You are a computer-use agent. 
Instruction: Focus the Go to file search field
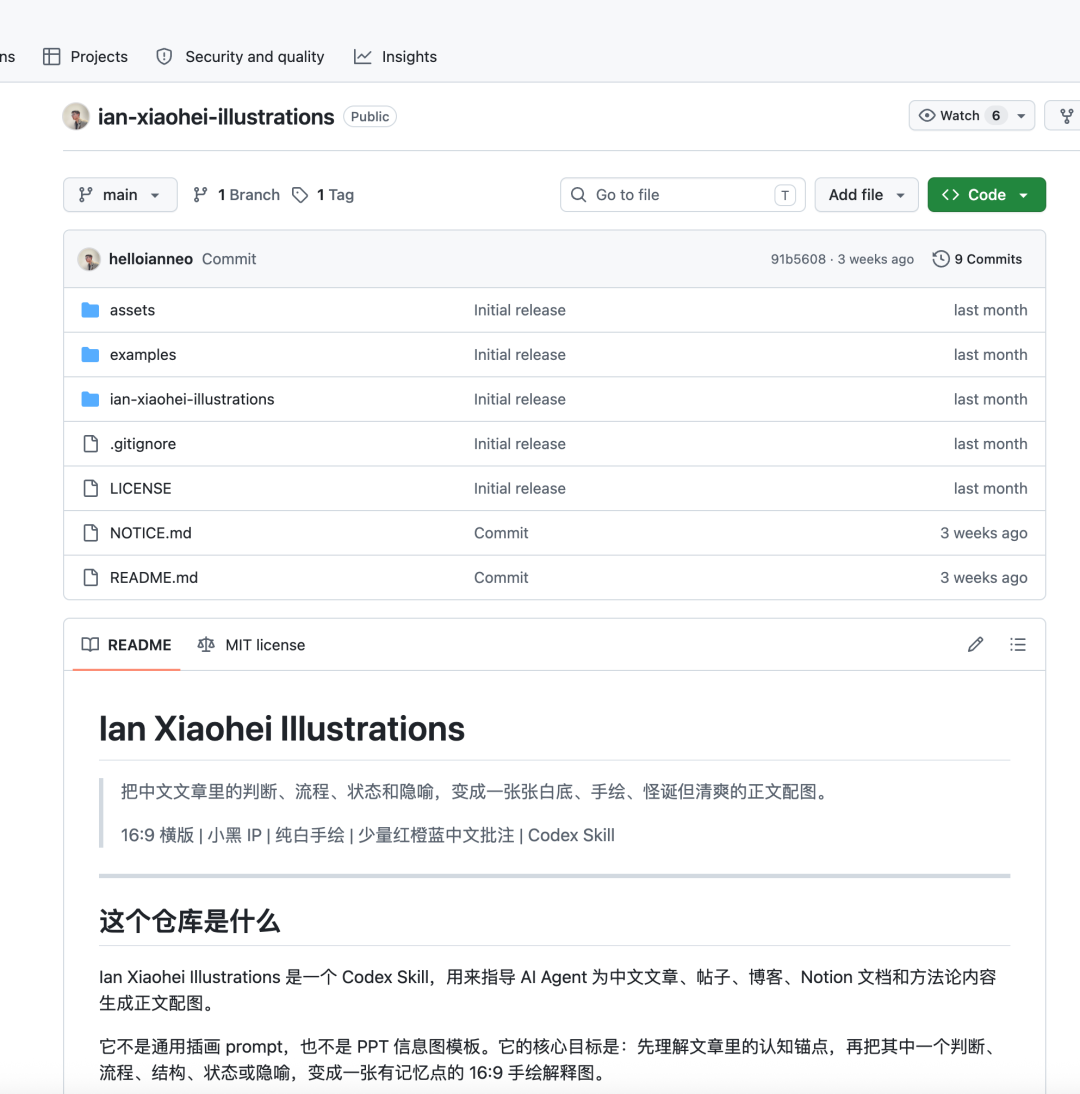(682, 195)
